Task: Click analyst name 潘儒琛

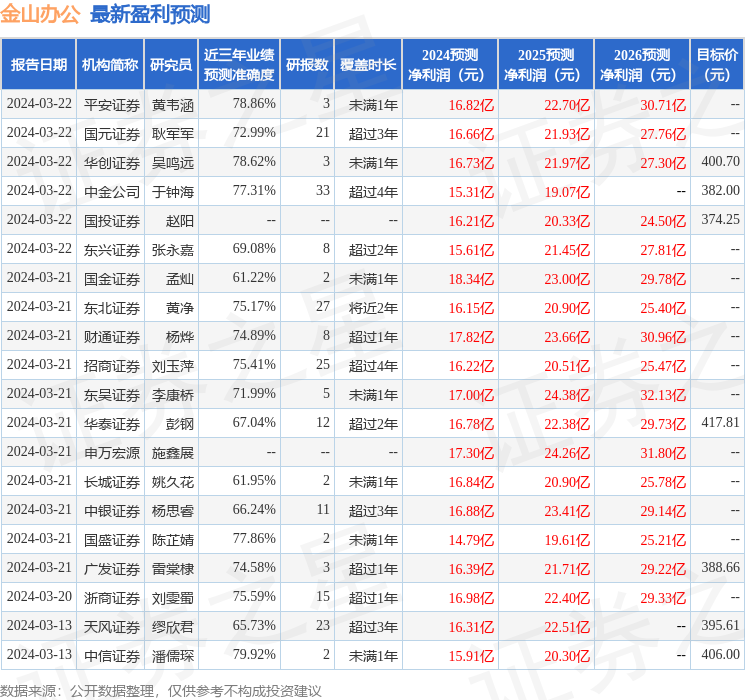Action: click(x=172, y=655)
